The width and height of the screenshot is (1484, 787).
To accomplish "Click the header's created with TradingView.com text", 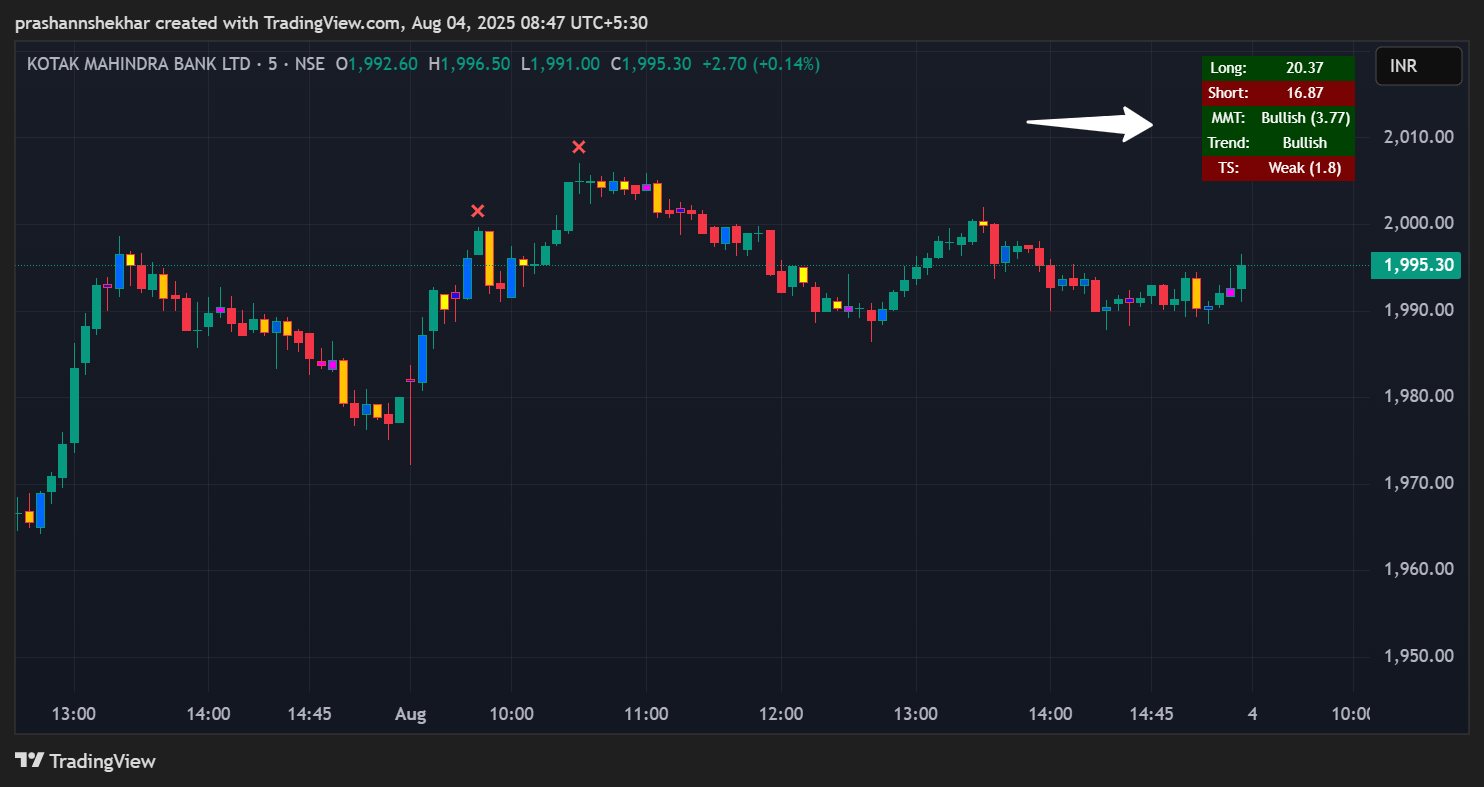I will click(258, 22).
